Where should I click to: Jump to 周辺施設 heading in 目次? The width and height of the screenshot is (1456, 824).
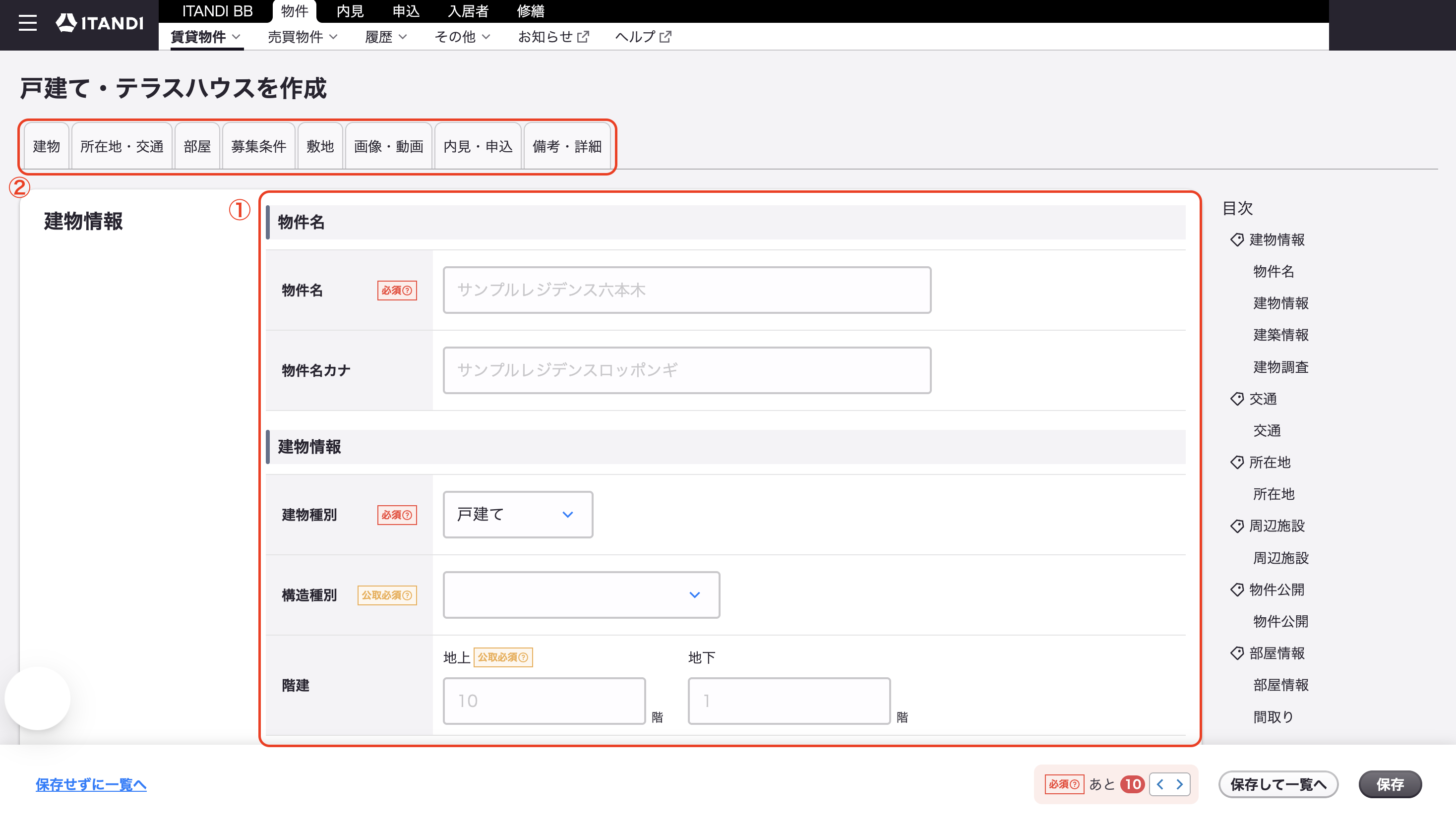[1277, 526]
